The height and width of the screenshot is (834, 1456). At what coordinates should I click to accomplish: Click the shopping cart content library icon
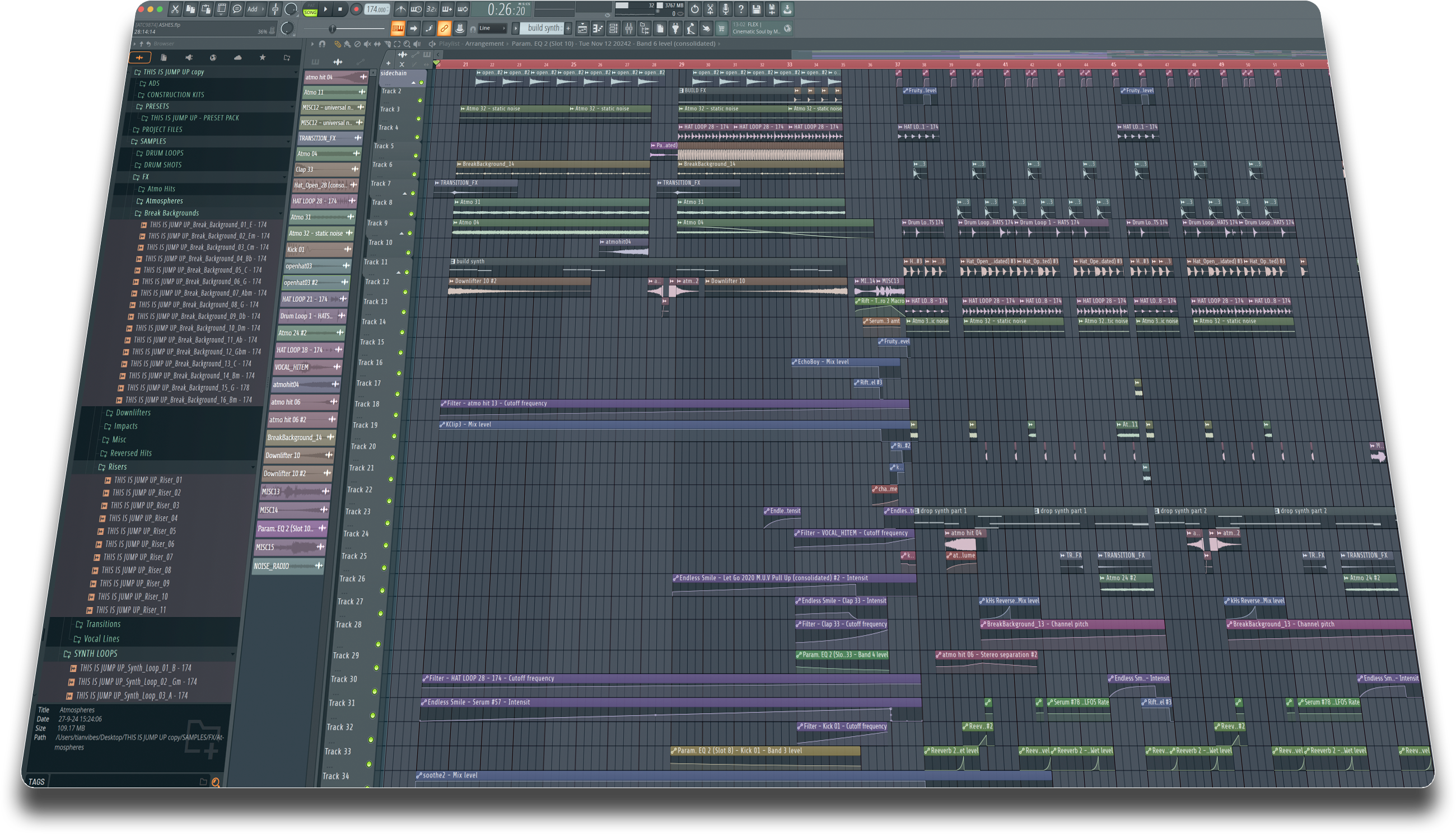point(721,28)
